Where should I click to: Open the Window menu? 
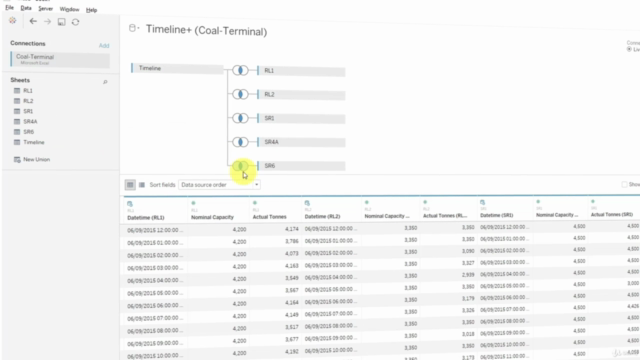[x=69, y=9]
